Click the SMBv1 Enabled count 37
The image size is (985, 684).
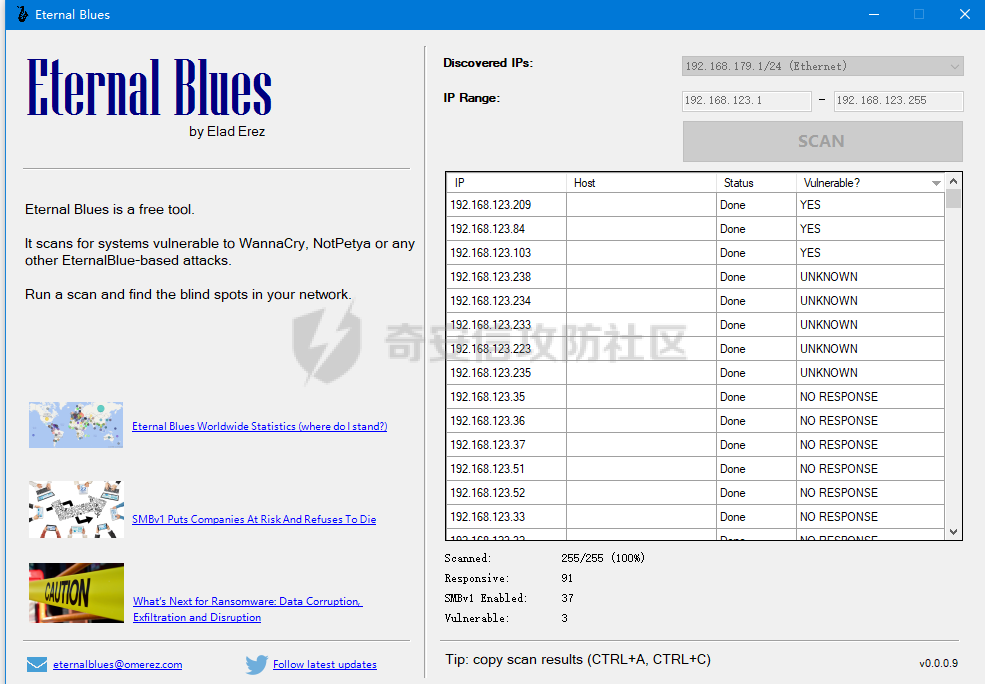point(567,598)
